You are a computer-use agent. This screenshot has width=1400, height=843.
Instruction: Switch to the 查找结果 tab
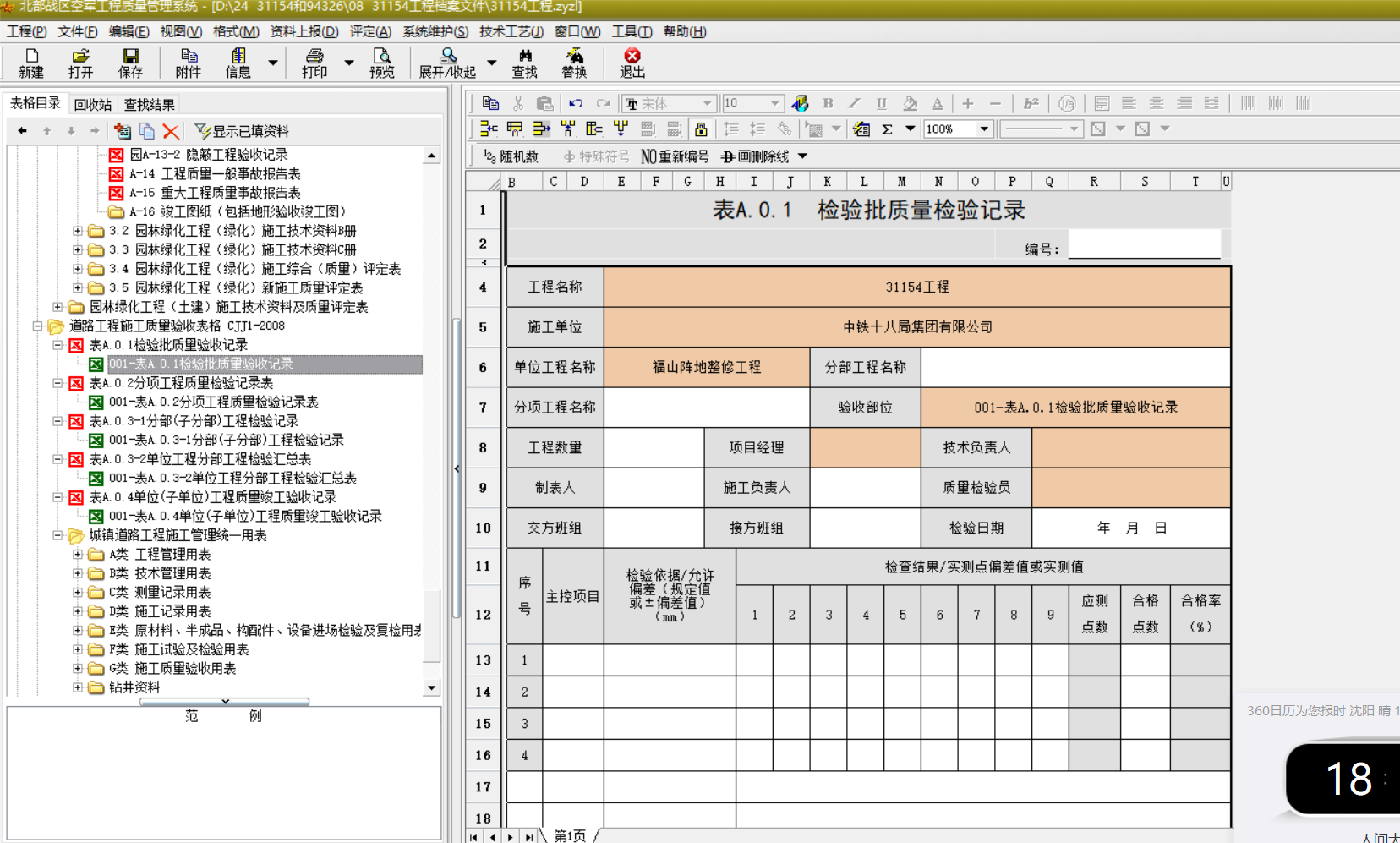[150, 105]
